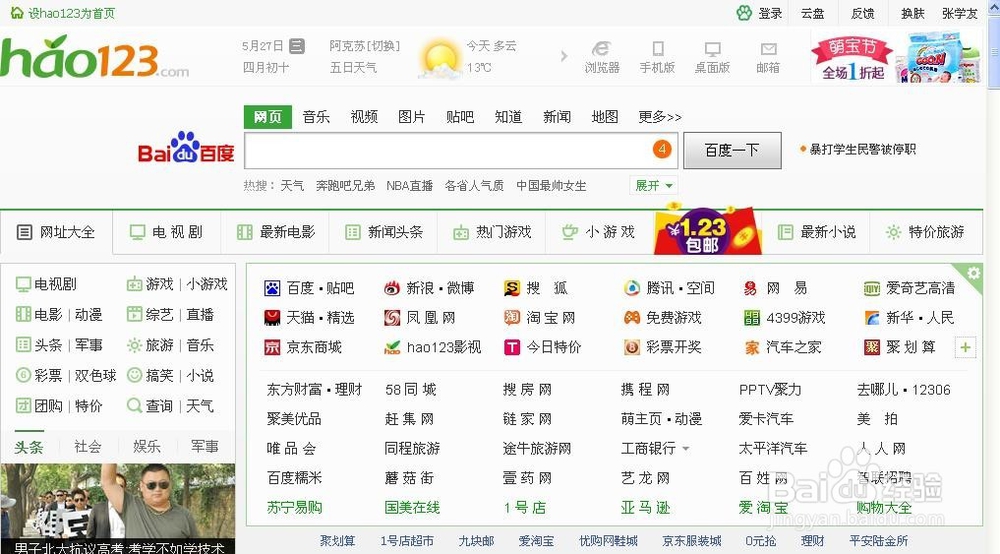Open the 萌宝节 advertisement banner
The width and height of the screenshot is (1000, 554).
pos(895,57)
